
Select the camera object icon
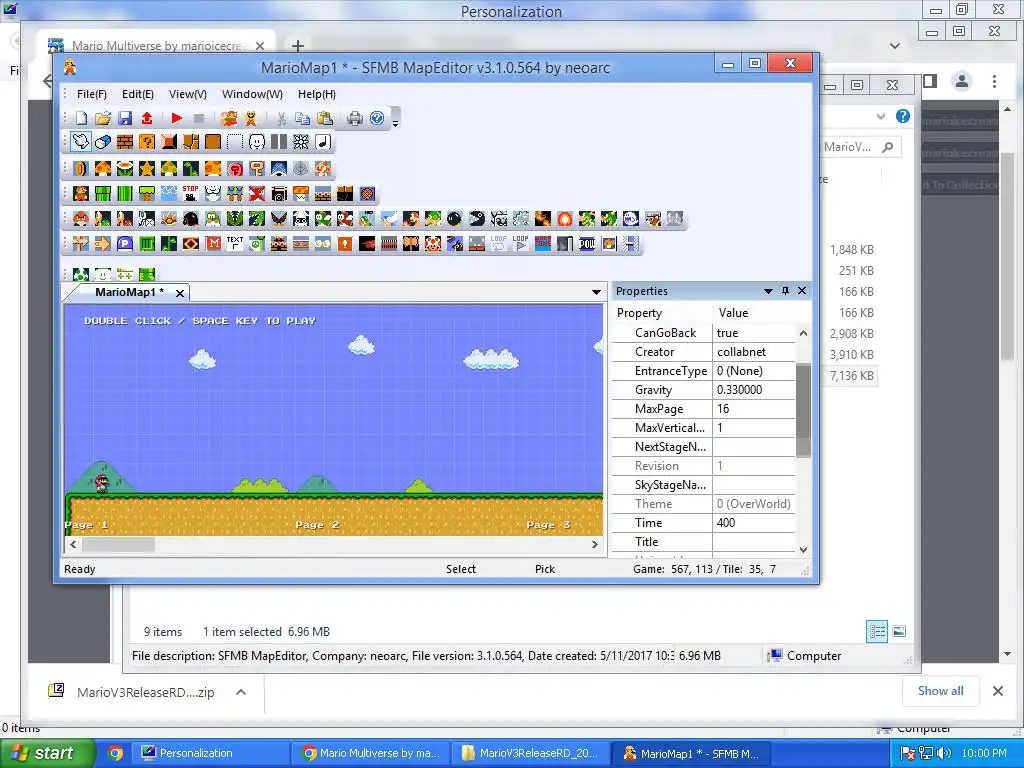(279, 194)
